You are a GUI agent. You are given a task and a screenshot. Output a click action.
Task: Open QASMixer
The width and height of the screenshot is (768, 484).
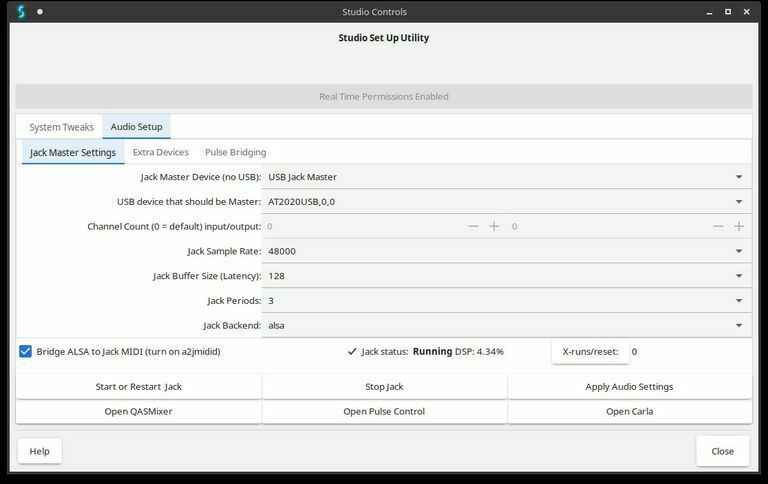(x=139, y=411)
